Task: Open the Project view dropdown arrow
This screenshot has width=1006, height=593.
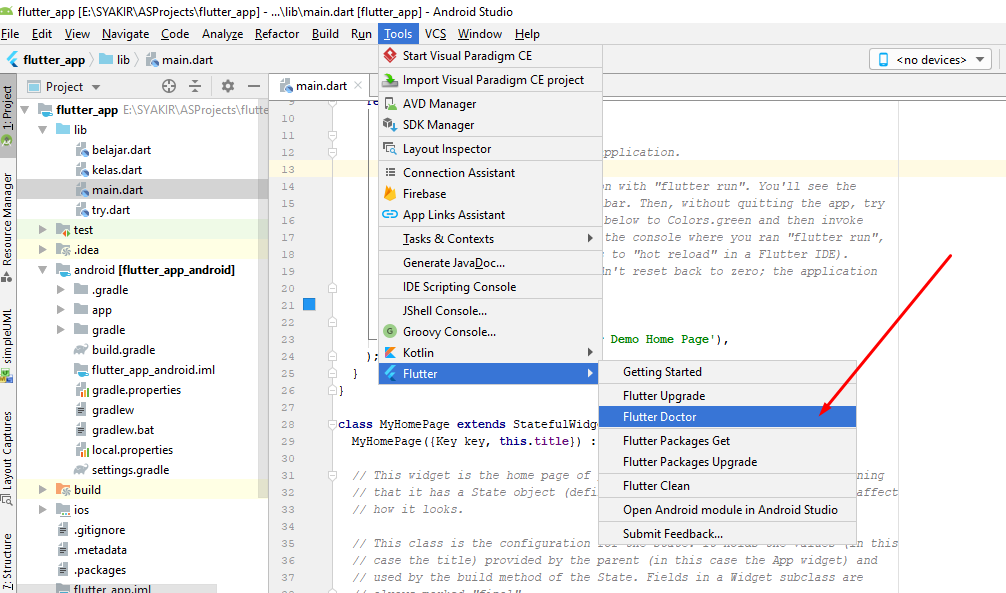Action: point(96,87)
